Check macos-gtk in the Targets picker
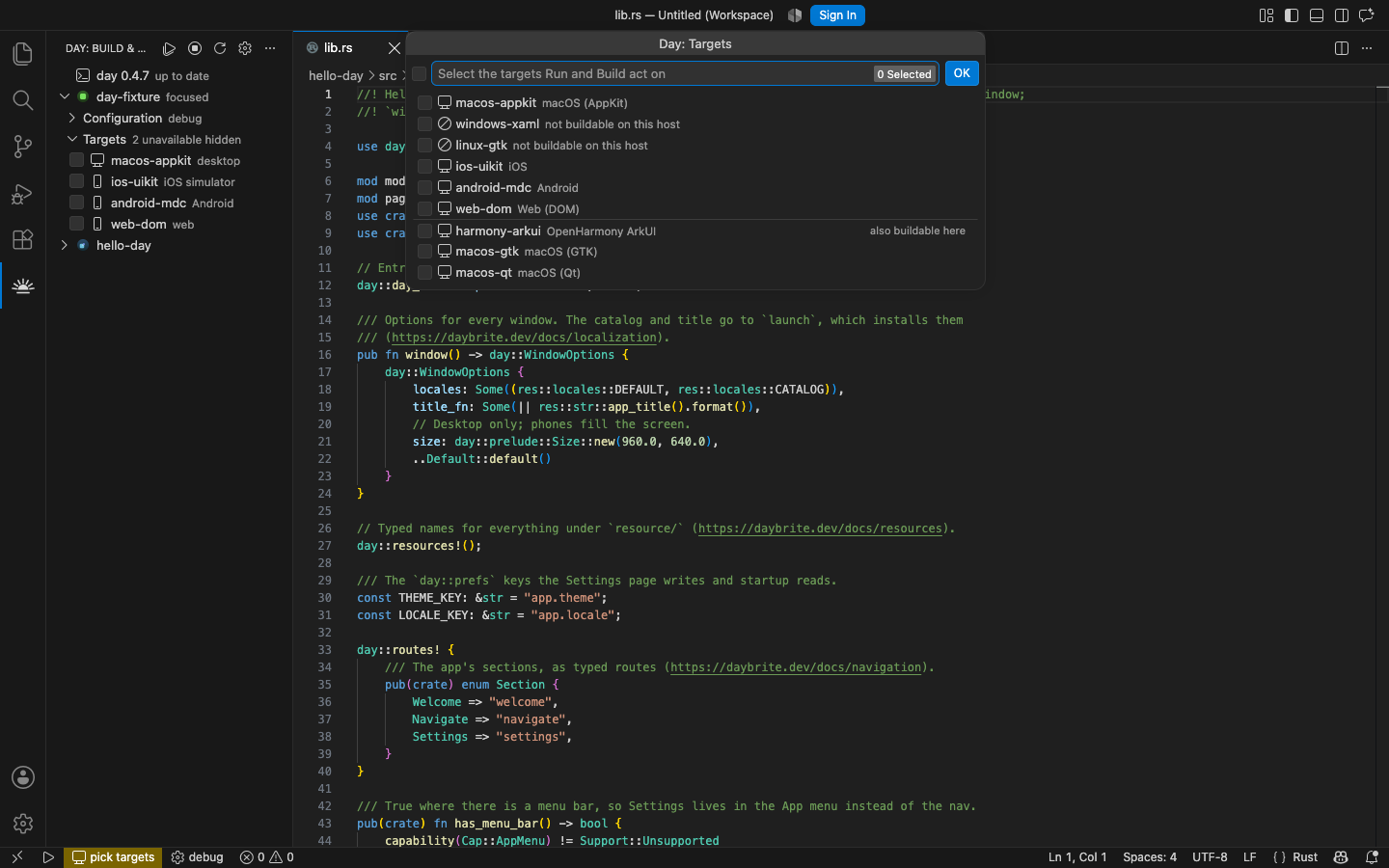1389x868 pixels. pyautogui.click(x=424, y=252)
